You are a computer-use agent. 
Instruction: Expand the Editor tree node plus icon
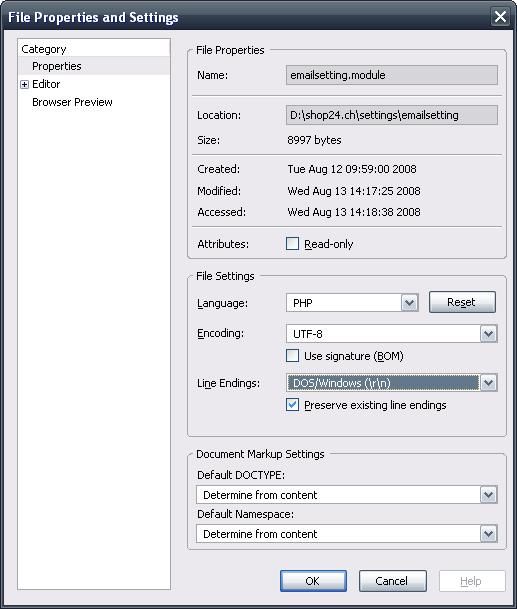[24, 84]
